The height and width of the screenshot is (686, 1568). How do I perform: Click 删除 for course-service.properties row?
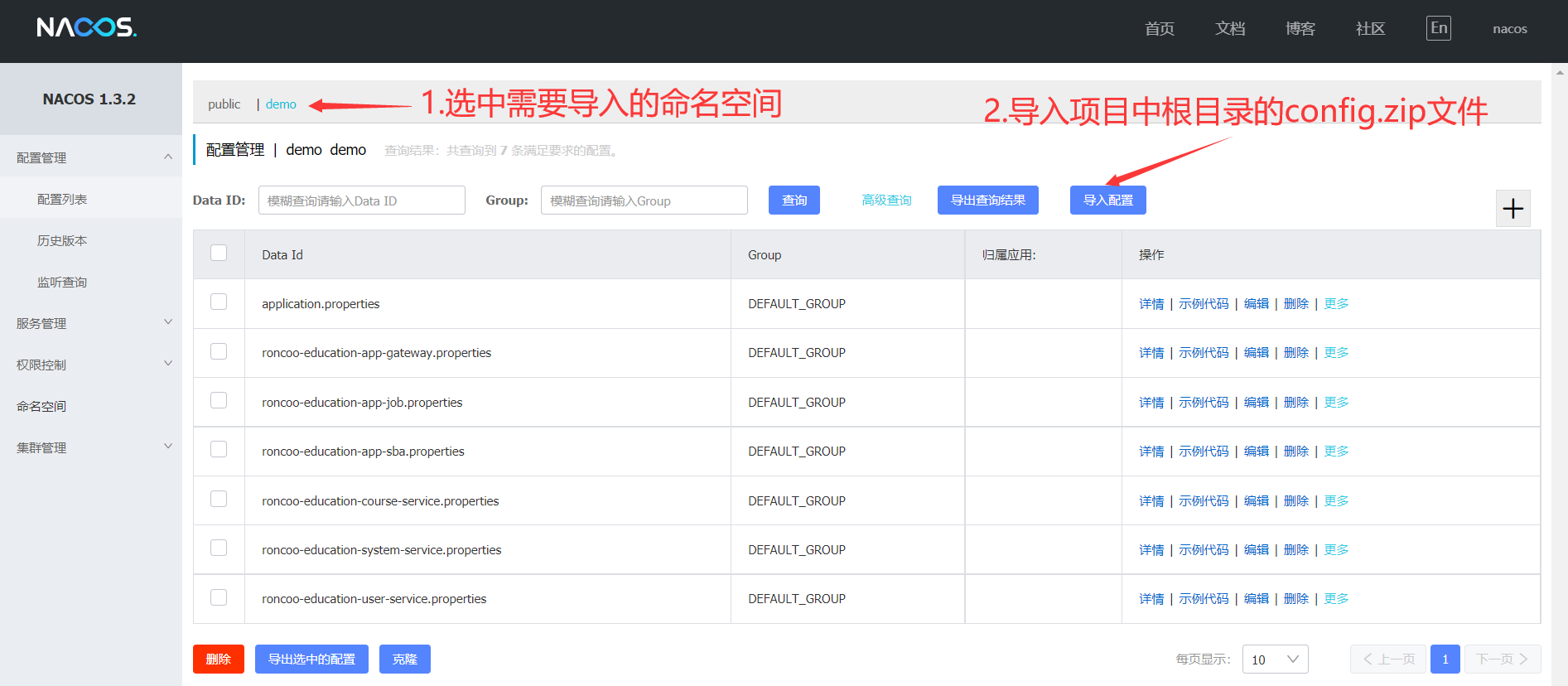[1296, 501]
